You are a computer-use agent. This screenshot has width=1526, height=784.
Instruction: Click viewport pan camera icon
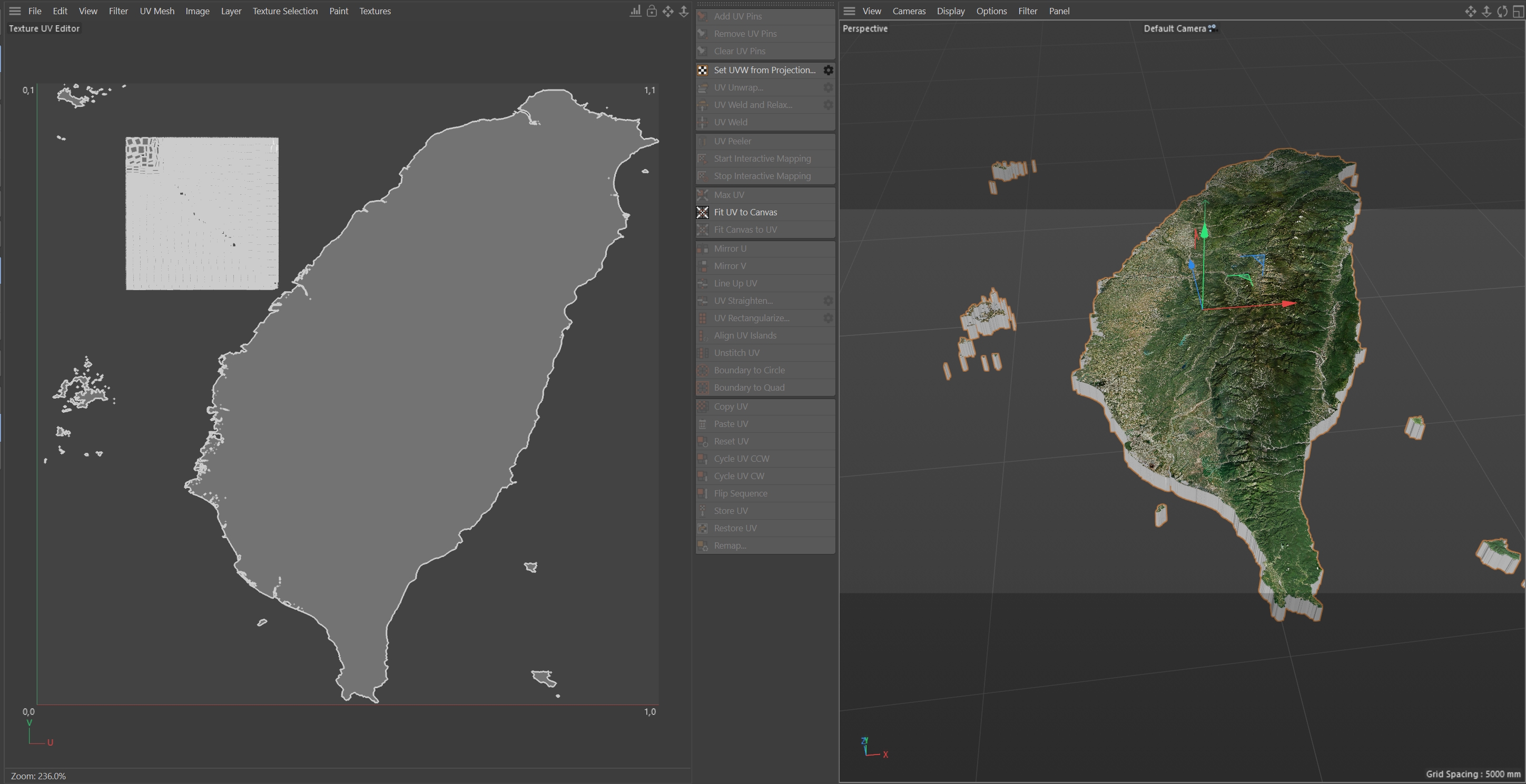[x=1470, y=11]
